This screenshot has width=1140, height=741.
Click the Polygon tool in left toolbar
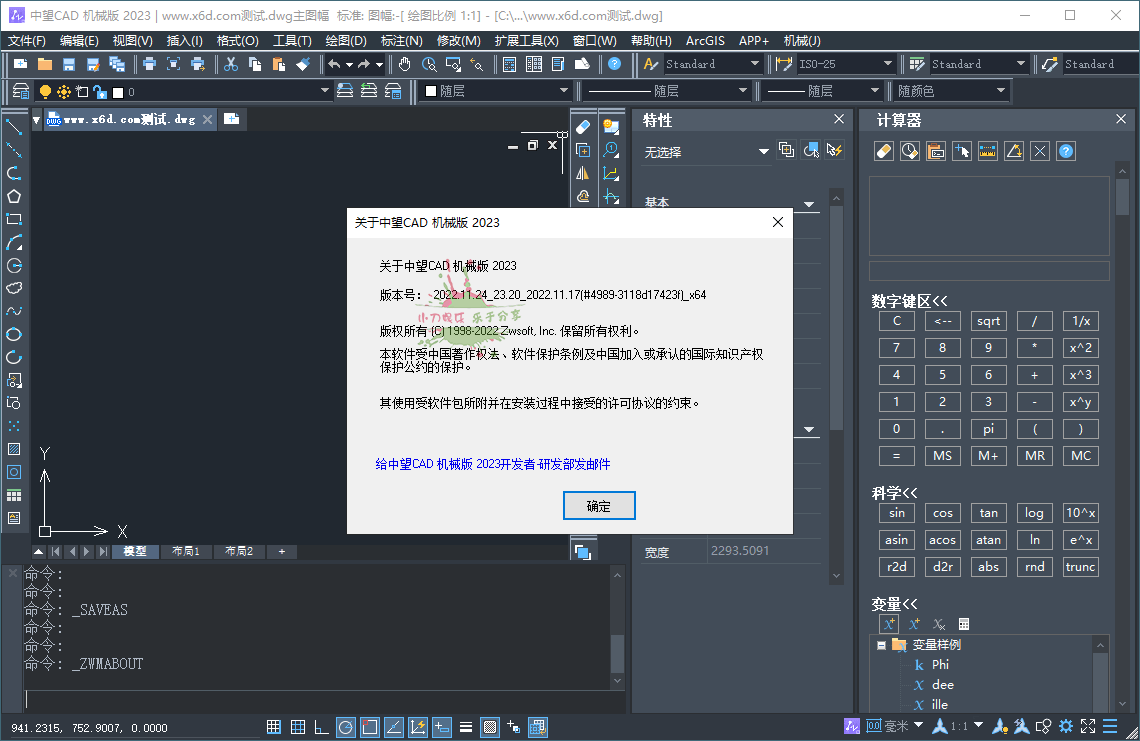14,196
